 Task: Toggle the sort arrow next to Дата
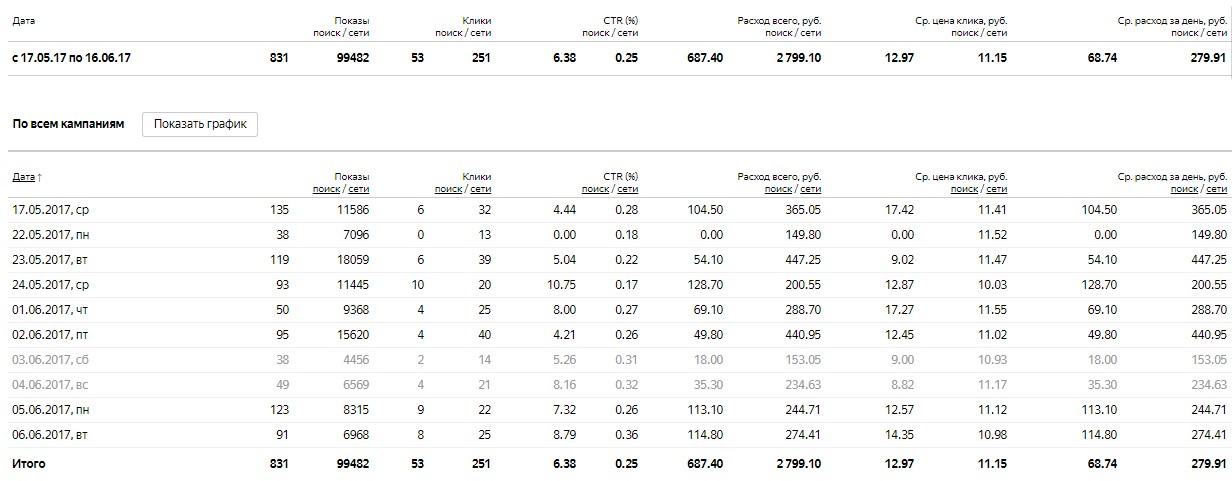[40, 177]
